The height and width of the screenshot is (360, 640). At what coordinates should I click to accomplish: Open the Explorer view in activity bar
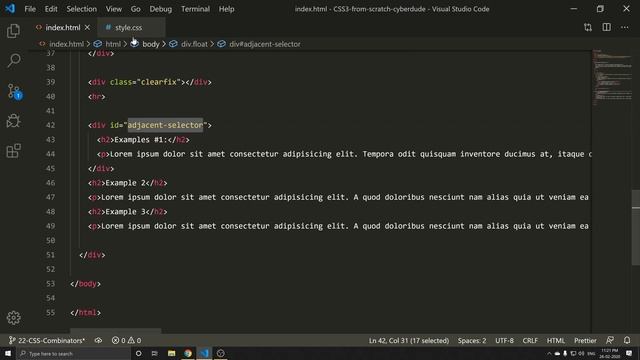point(13,31)
